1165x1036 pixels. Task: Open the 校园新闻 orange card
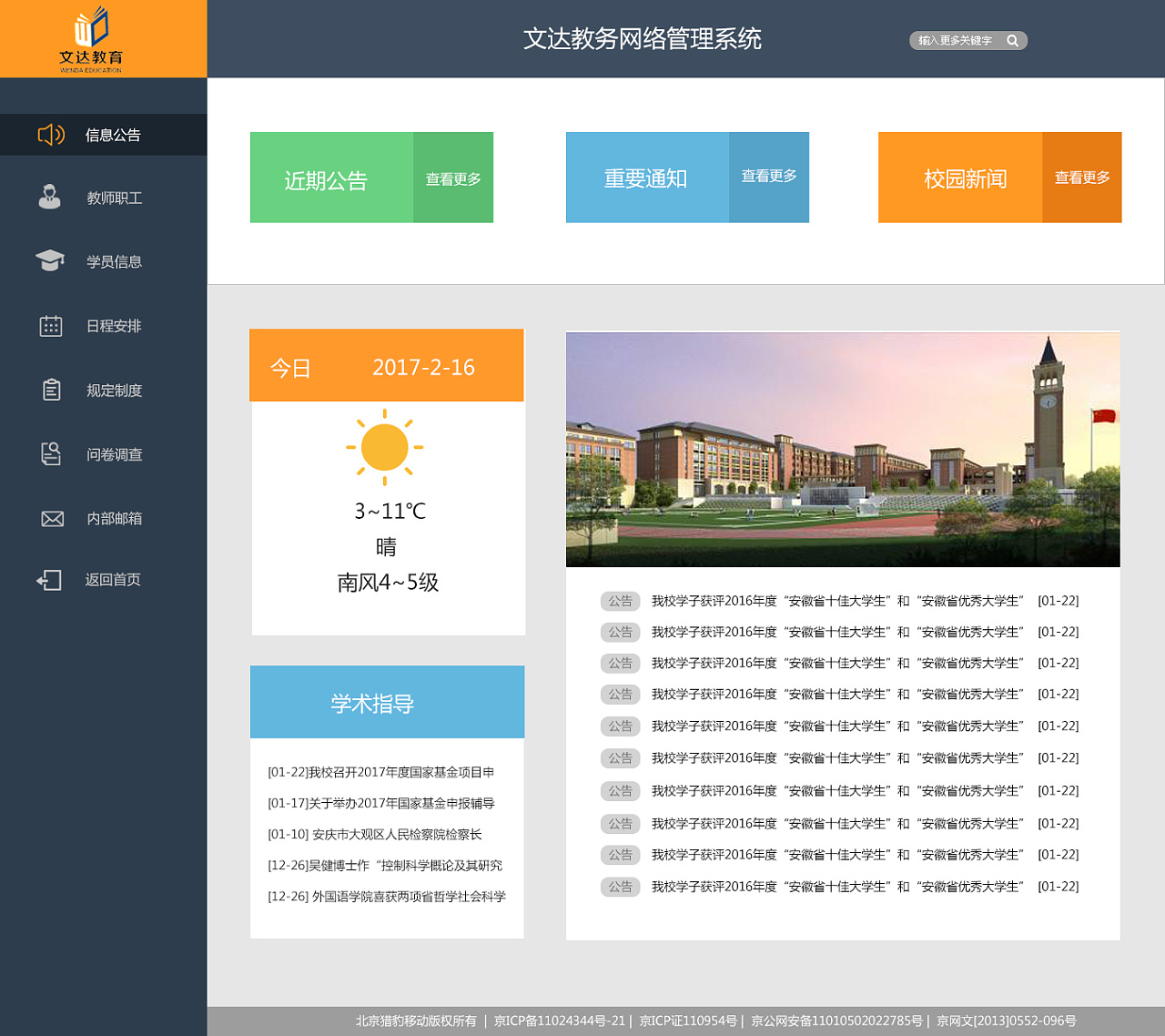tap(960, 178)
